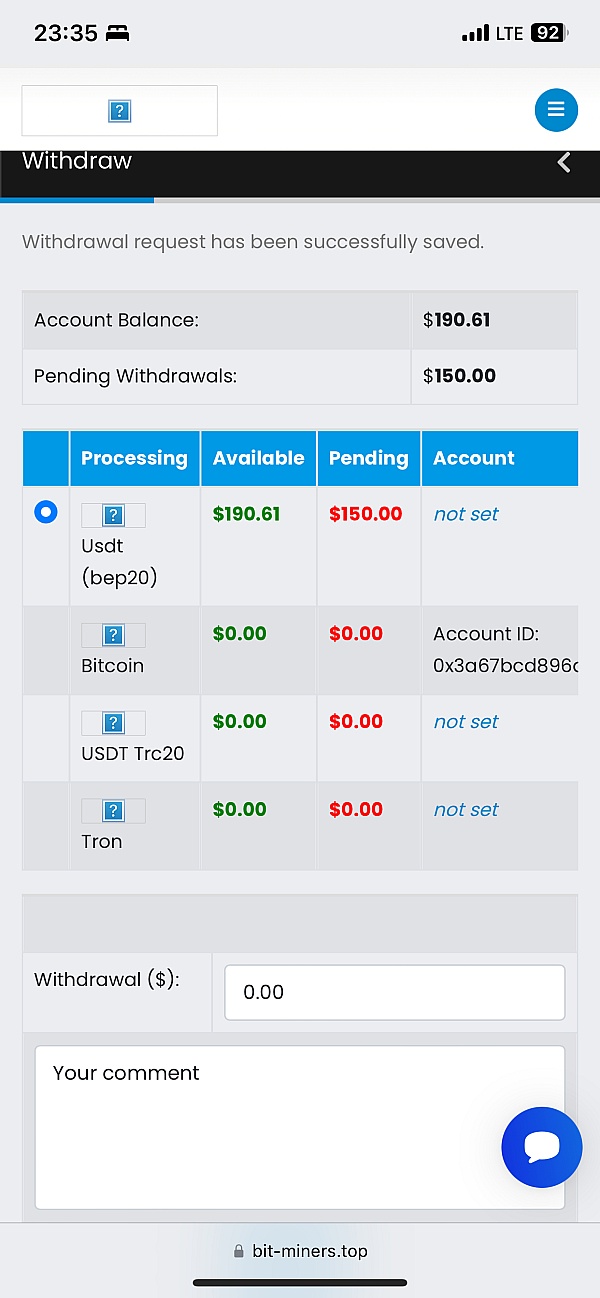Click the Withdrawal amount input field
Viewport: 600px width, 1298px height.
pyautogui.click(x=394, y=991)
